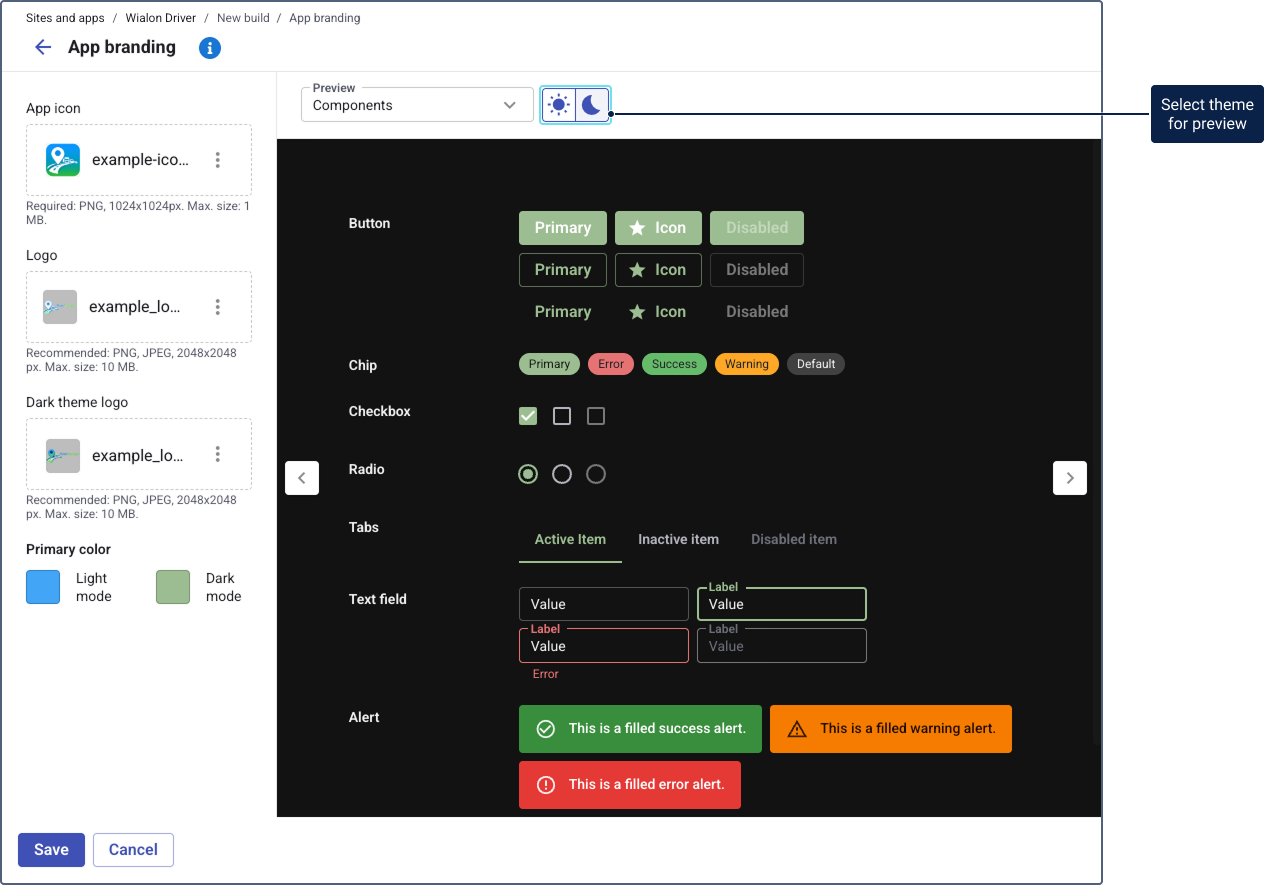
Task: Open the Sites and apps breadcrumb
Action: click(x=65, y=18)
